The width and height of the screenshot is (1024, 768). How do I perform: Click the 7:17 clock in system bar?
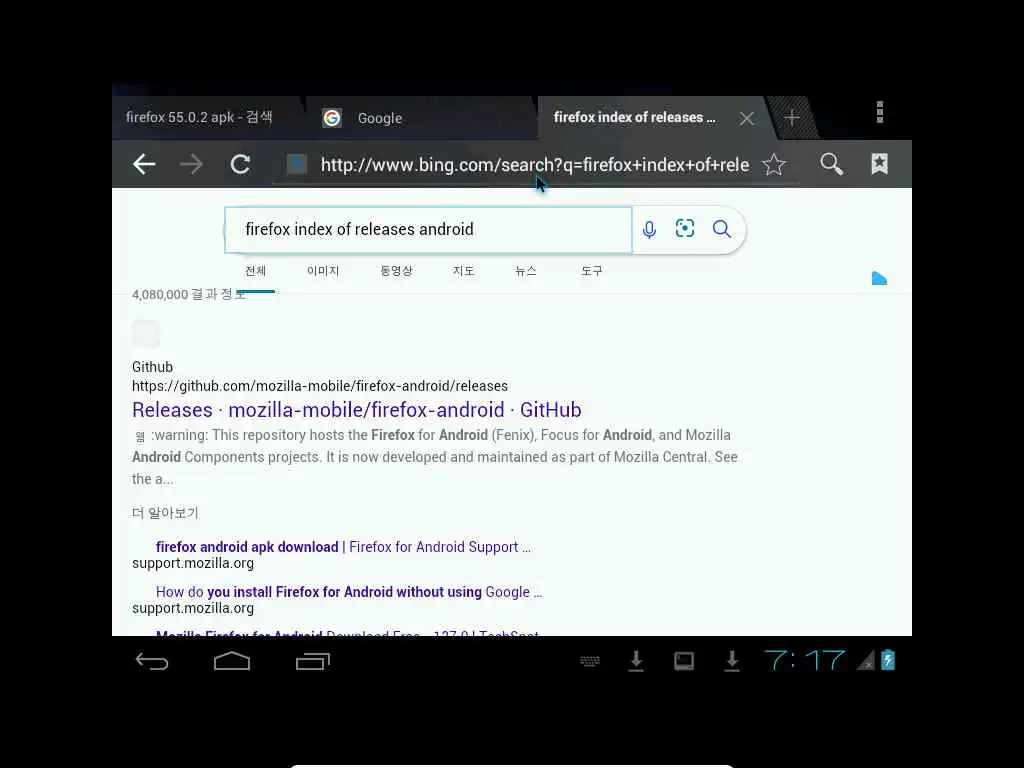[805, 660]
